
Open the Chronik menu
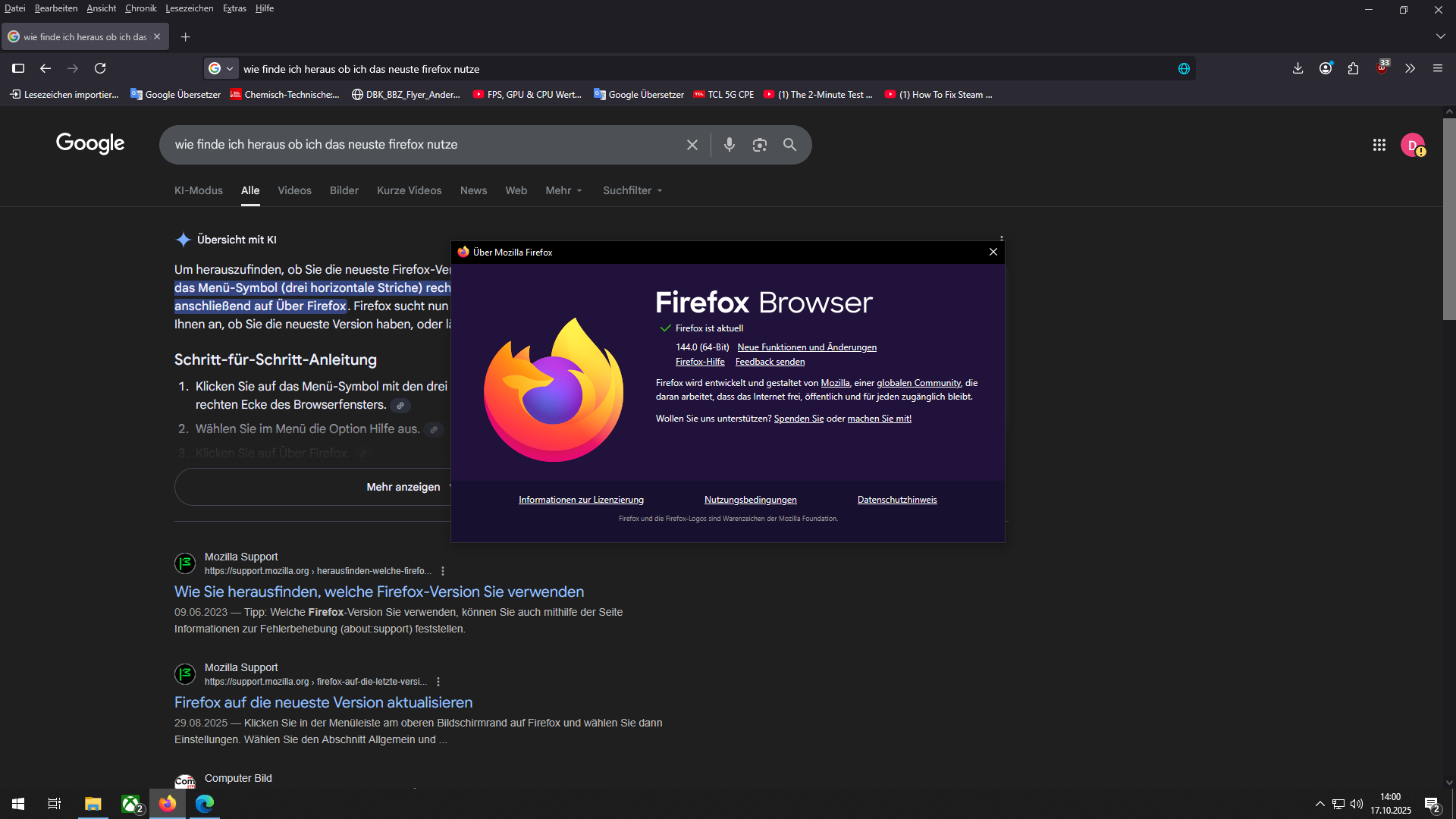(x=140, y=8)
